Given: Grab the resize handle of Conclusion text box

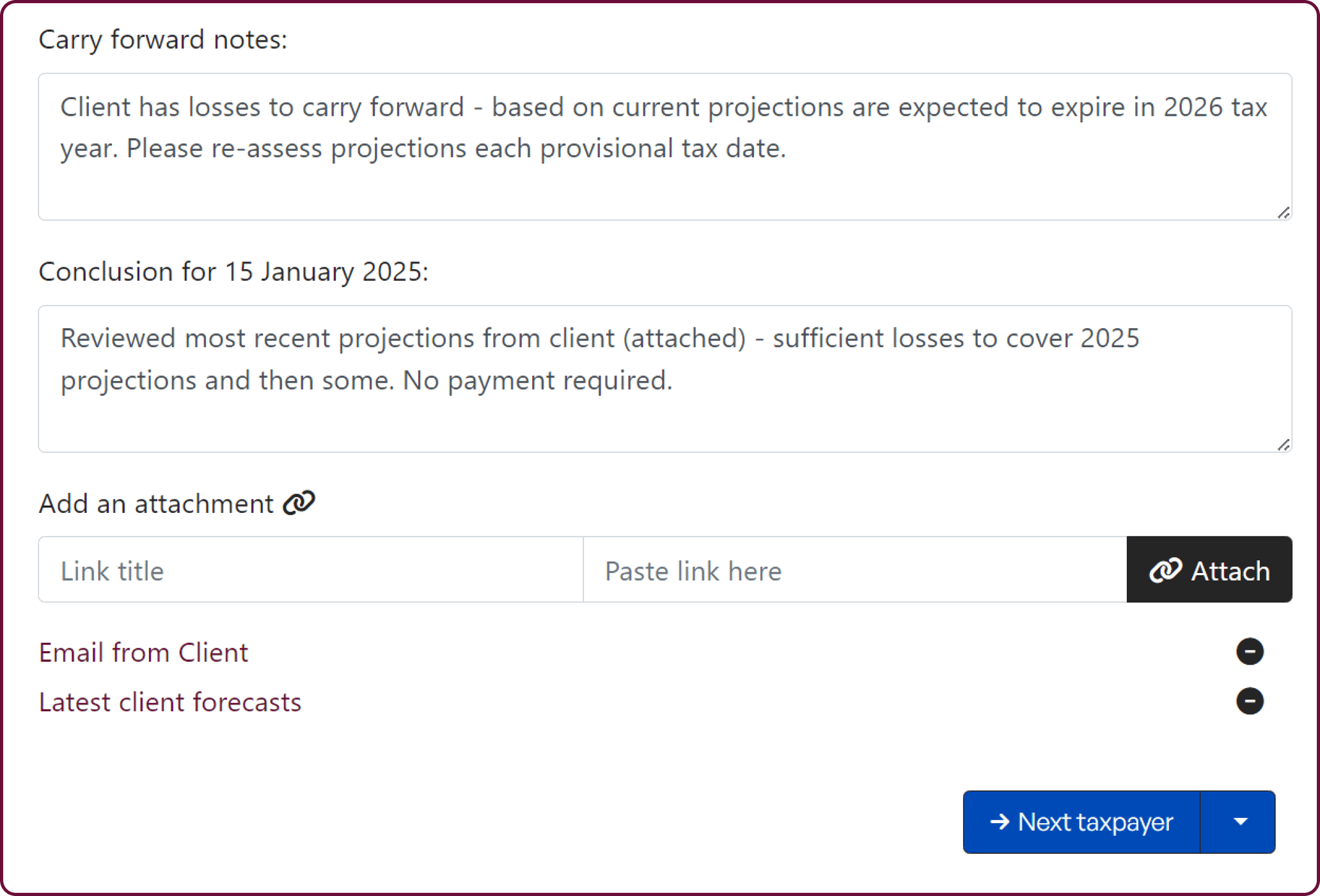Looking at the screenshot, I should (1283, 444).
